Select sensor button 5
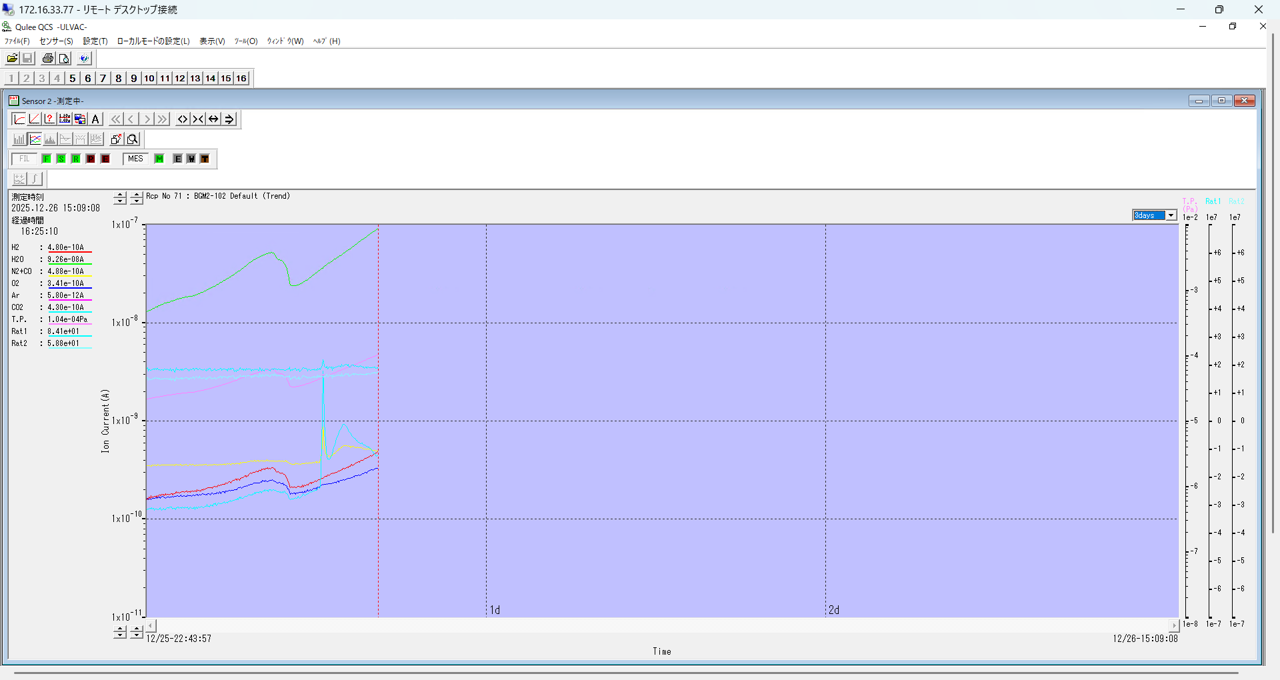Screen dimensions: 1280x680 tap(72, 78)
